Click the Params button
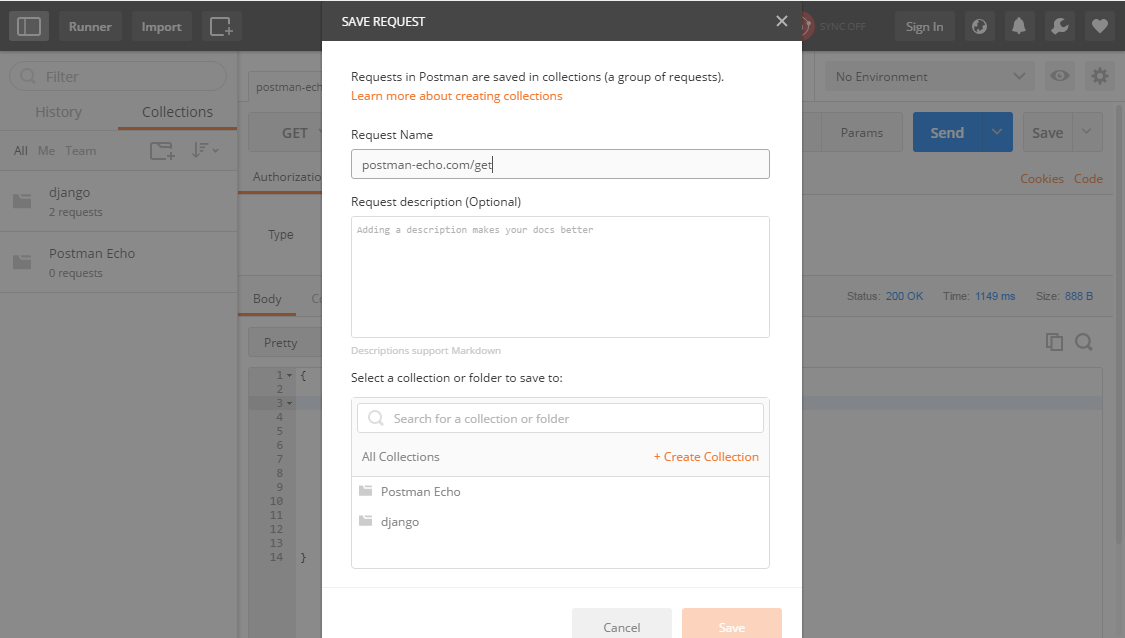This screenshot has width=1125, height=638. point(862,132)
